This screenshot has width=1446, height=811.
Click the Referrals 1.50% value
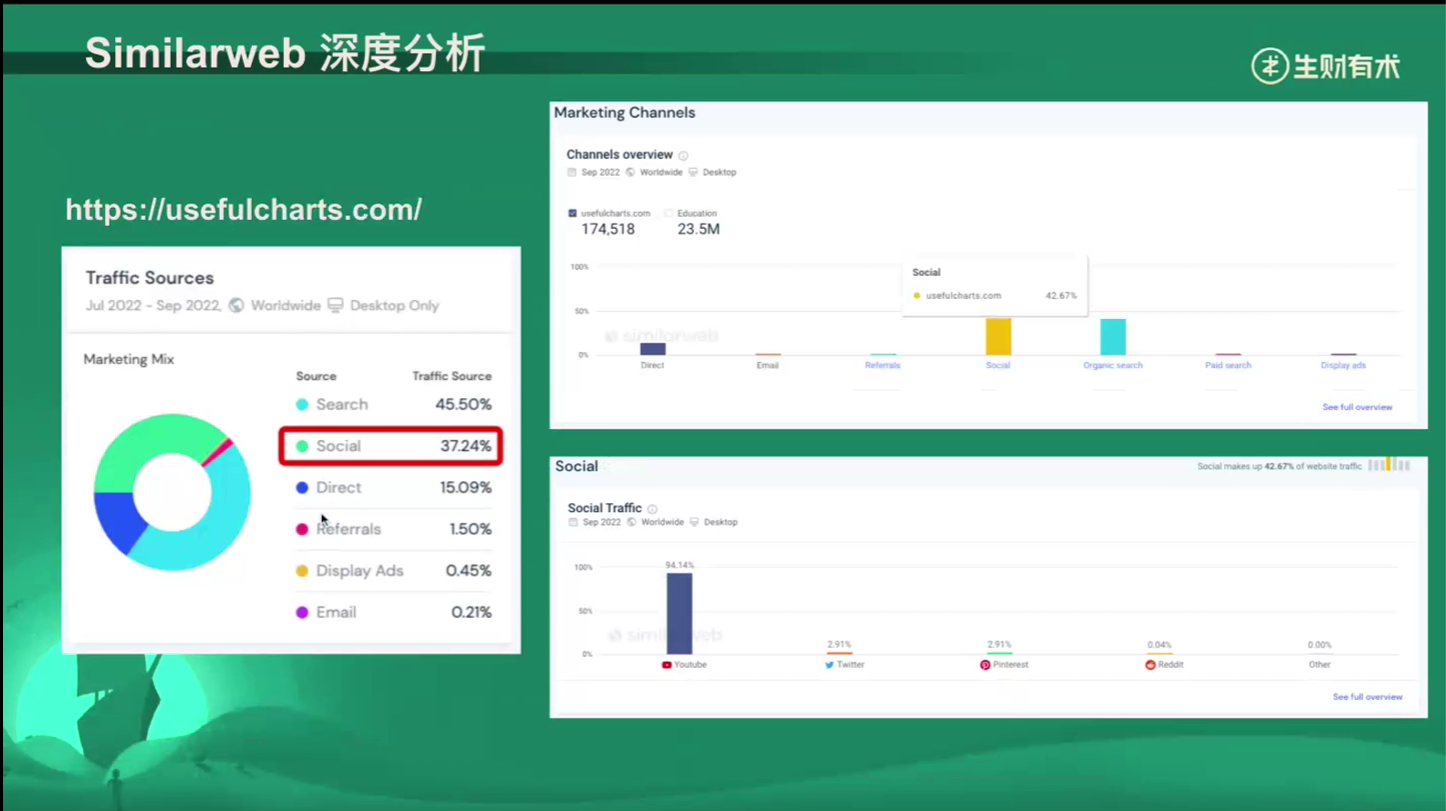[470, 529]
